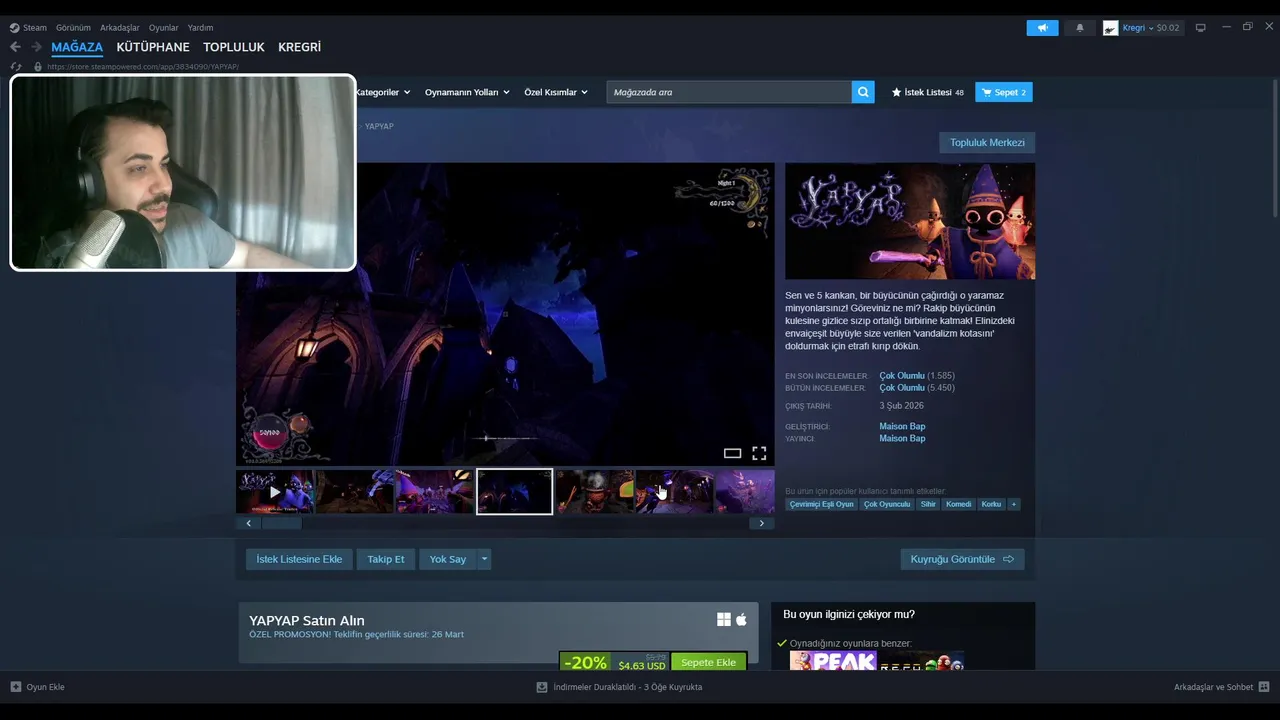This screenshot has height=720, width=1280.
Task: Play the trailer video thumbnail
Action: click(275, 491)
